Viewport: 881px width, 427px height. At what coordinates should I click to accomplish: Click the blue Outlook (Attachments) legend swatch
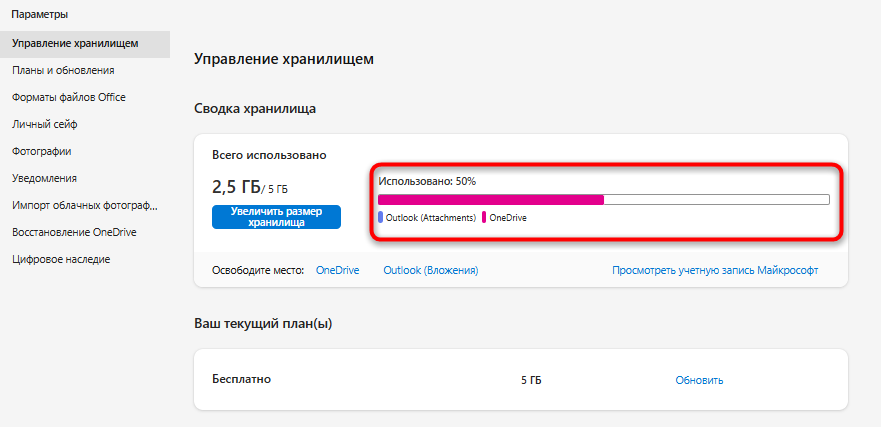click(x=380, y=217)
